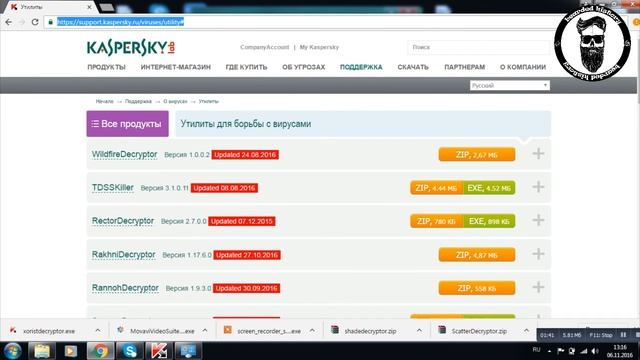Viewport: 640px width, 360px height.
Task: Click the О вирусах breadcrumb link
Action: tap(175, 101)
